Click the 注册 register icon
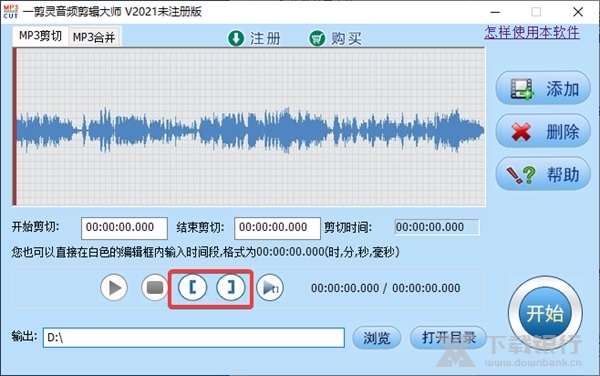This screenshot has height=376, width=600. pos(236,38)
